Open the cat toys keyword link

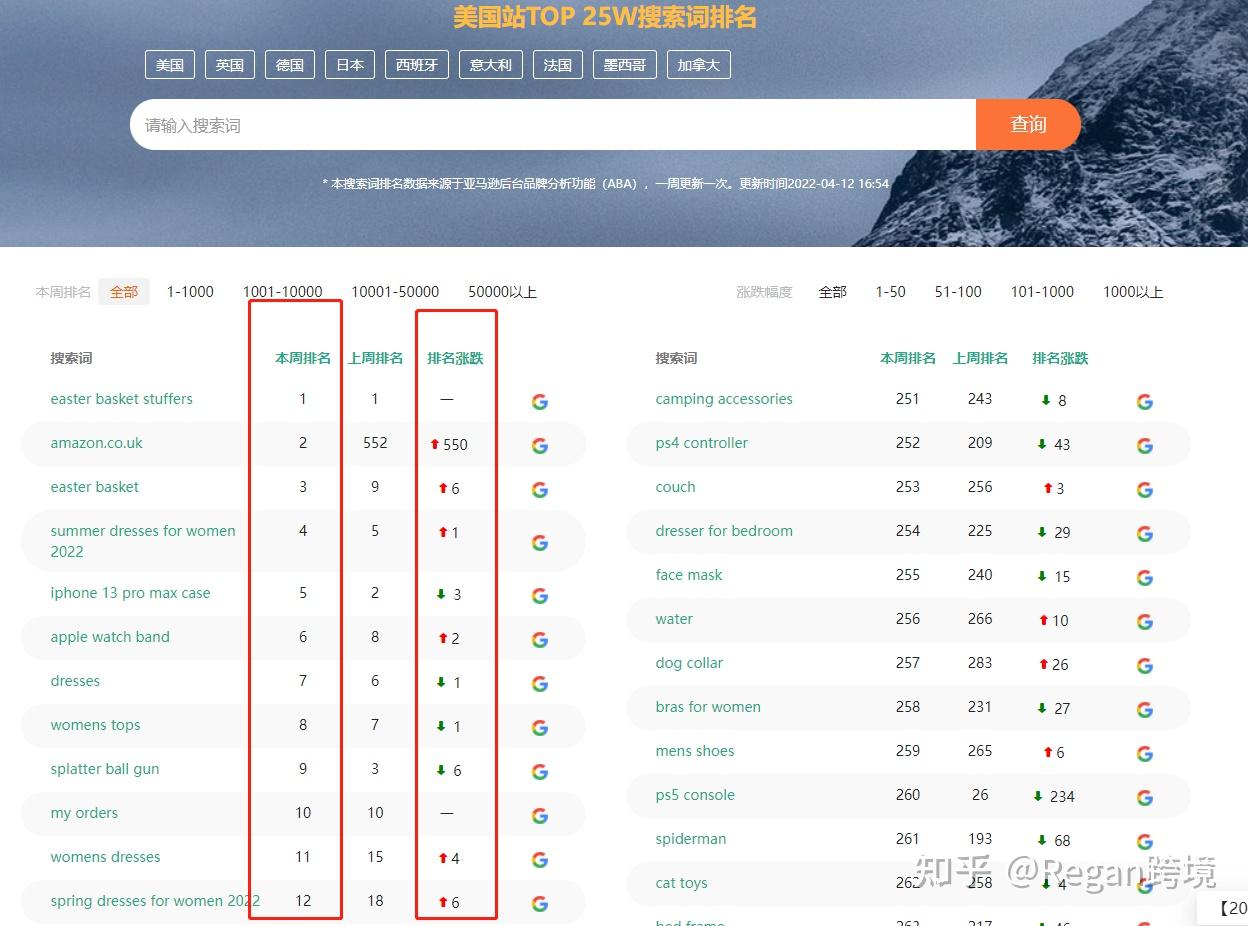(x=681, y=883)
